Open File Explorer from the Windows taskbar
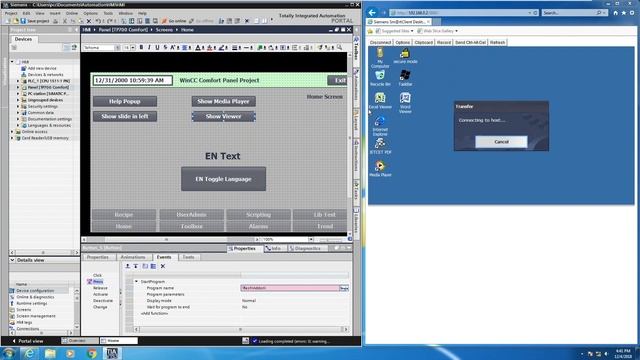 (x=50, y=353)
